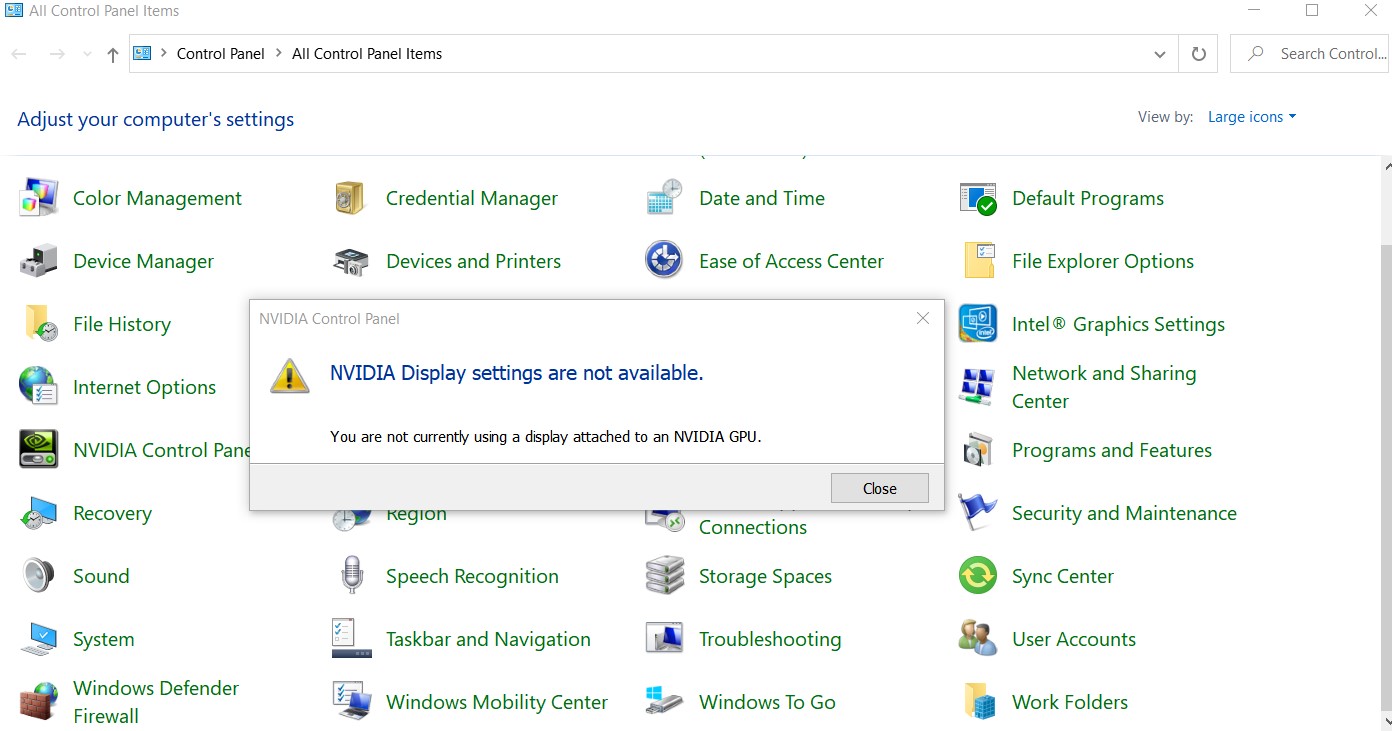The width and height of the screenshot is (1392, 731).
Task: Select All Control Panel Items breadcrumb
Action: (x=367, y=54)
